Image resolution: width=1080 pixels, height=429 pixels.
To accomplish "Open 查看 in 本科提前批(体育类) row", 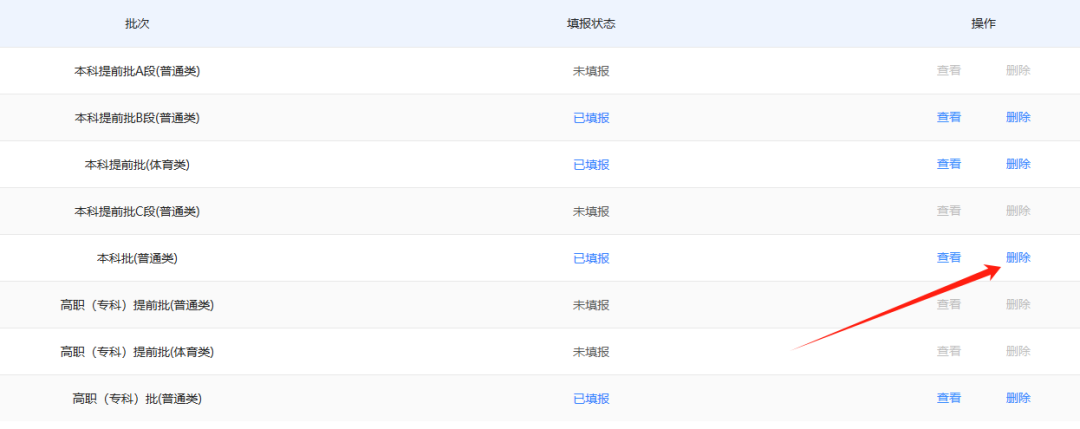I will 948,164.
